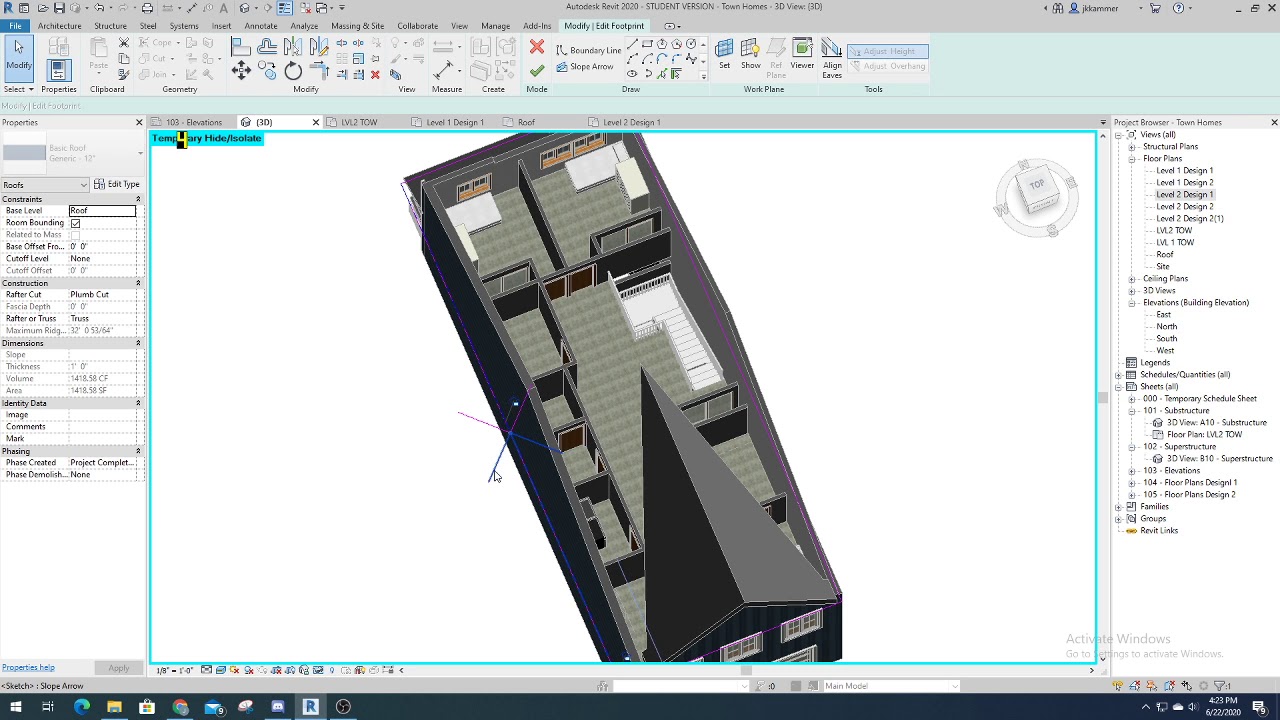The image size is (1280, 720).
Task: Open Chrome from the Windows taskbar
Action: pos(180,707)
